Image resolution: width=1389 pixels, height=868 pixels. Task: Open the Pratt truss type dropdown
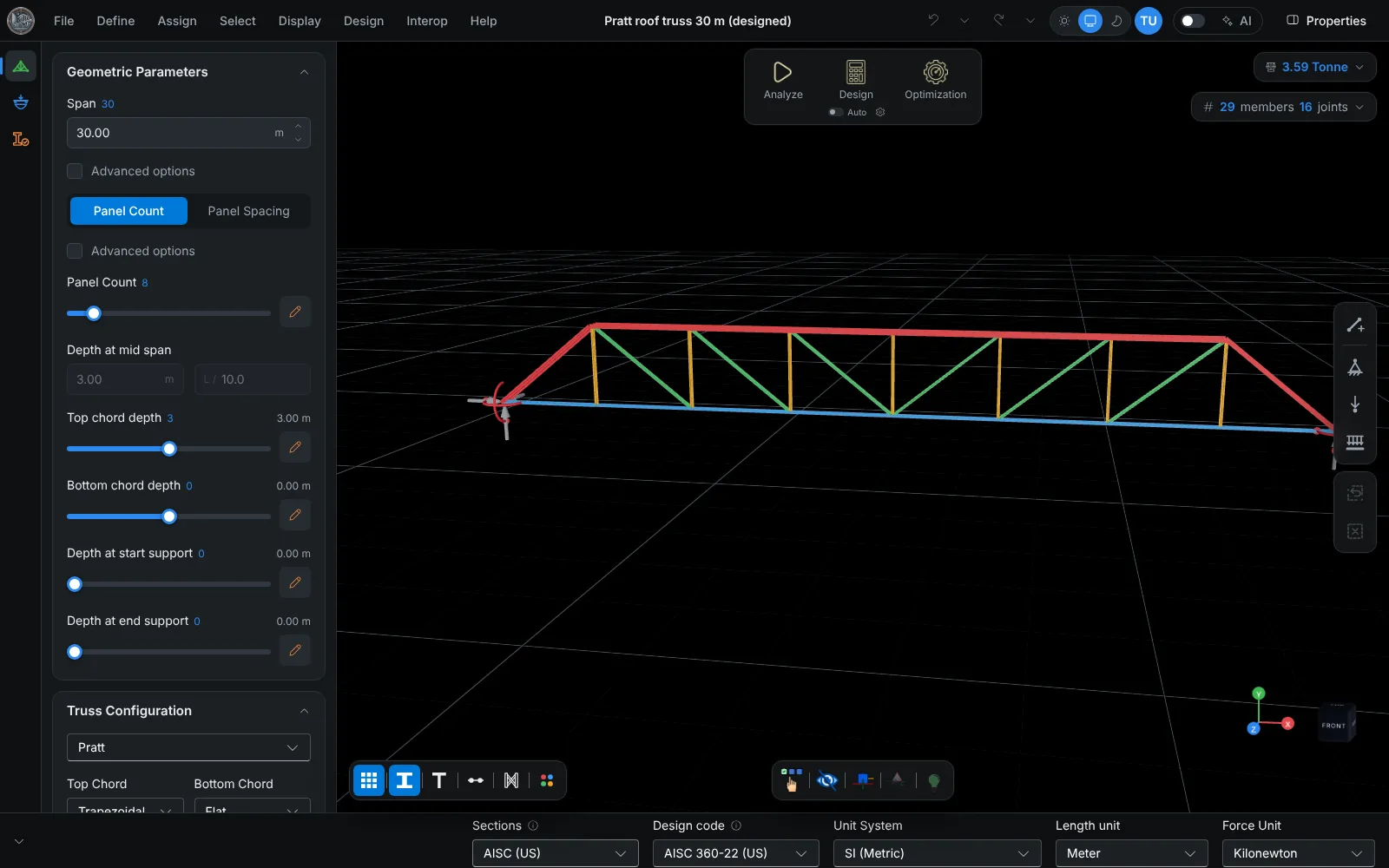(x=188, y=747)
